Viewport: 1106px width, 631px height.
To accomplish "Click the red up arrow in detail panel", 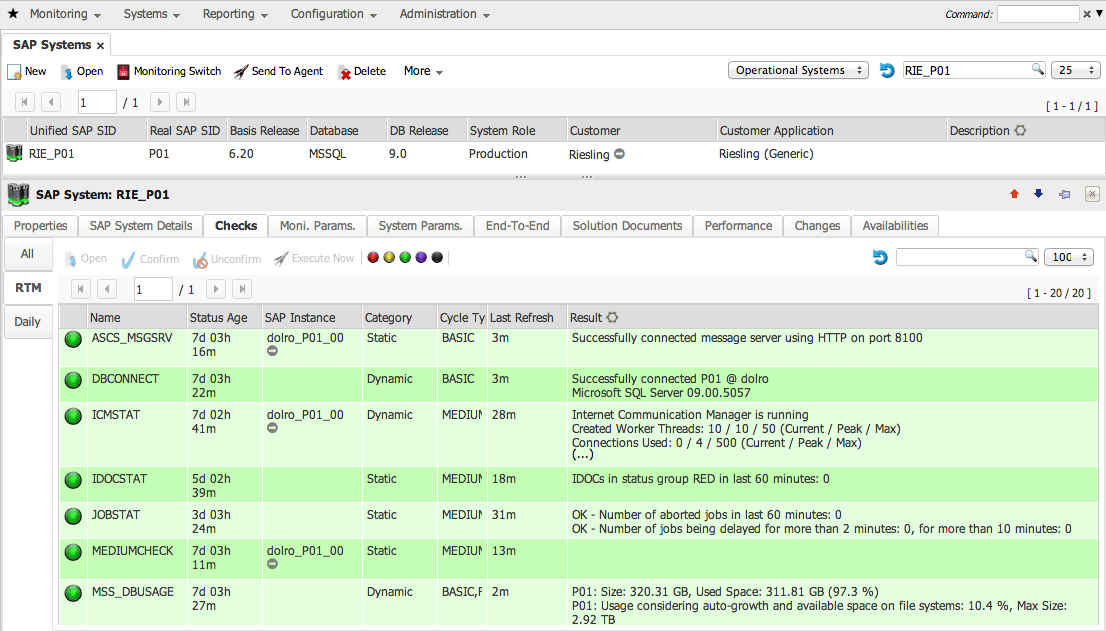I will pyautogui.click(x=1014, y=194).
